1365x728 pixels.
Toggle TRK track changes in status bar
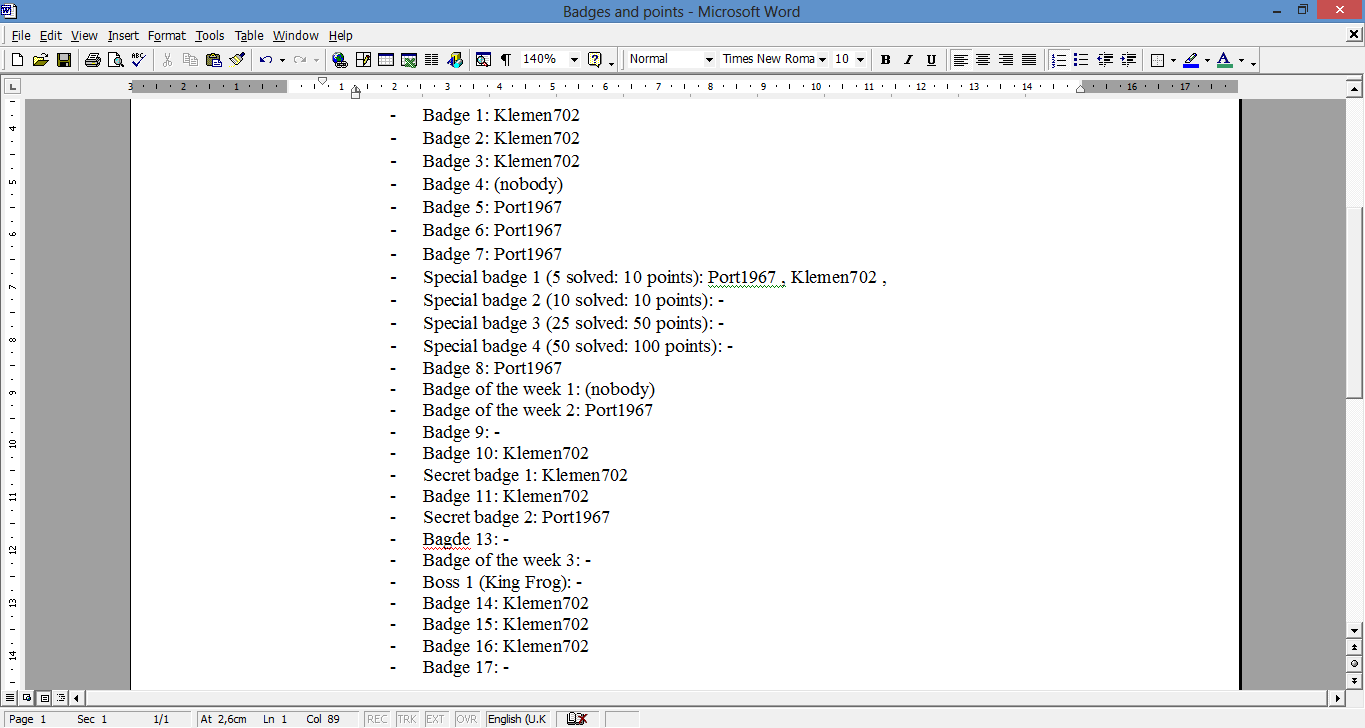tap(407, 719)
